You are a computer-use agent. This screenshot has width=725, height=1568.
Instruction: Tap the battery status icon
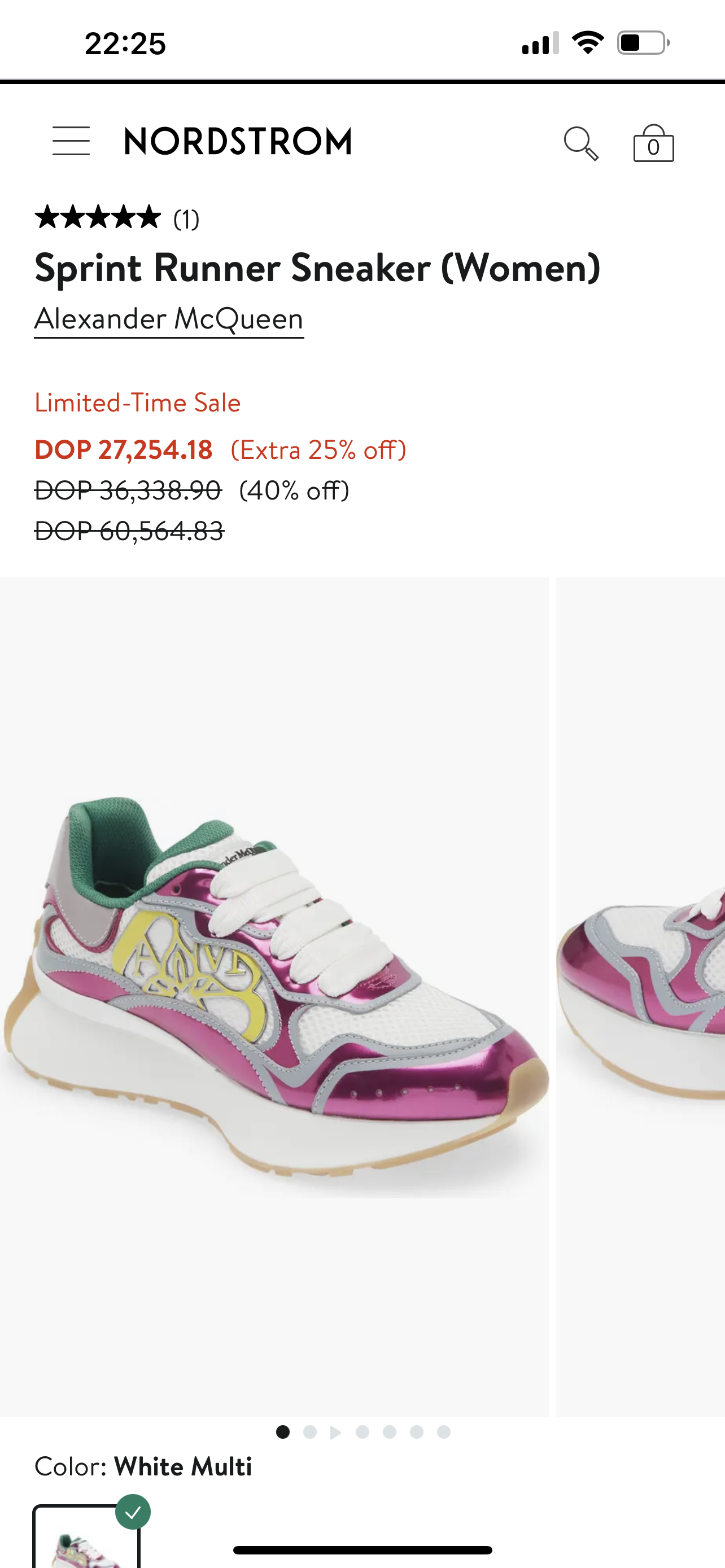(644, 43)
